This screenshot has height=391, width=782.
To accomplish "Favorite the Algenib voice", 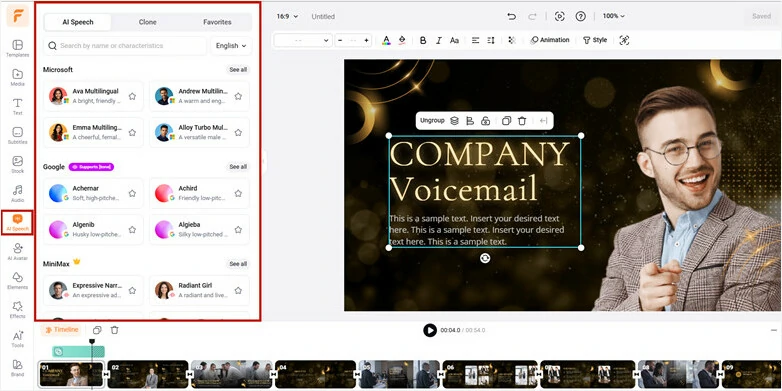I will click(x=132, y=229).
